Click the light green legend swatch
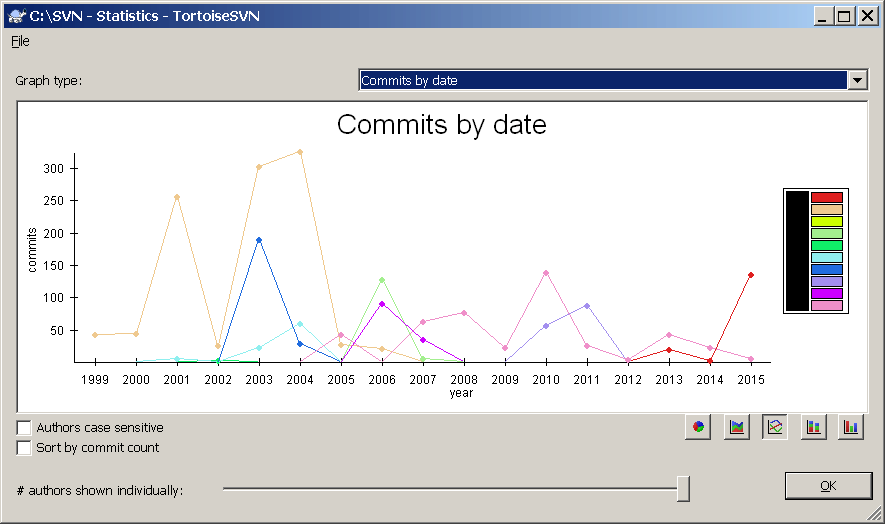Image resolution: width=885 pixels, height=524 pixels. coord(826,233)
